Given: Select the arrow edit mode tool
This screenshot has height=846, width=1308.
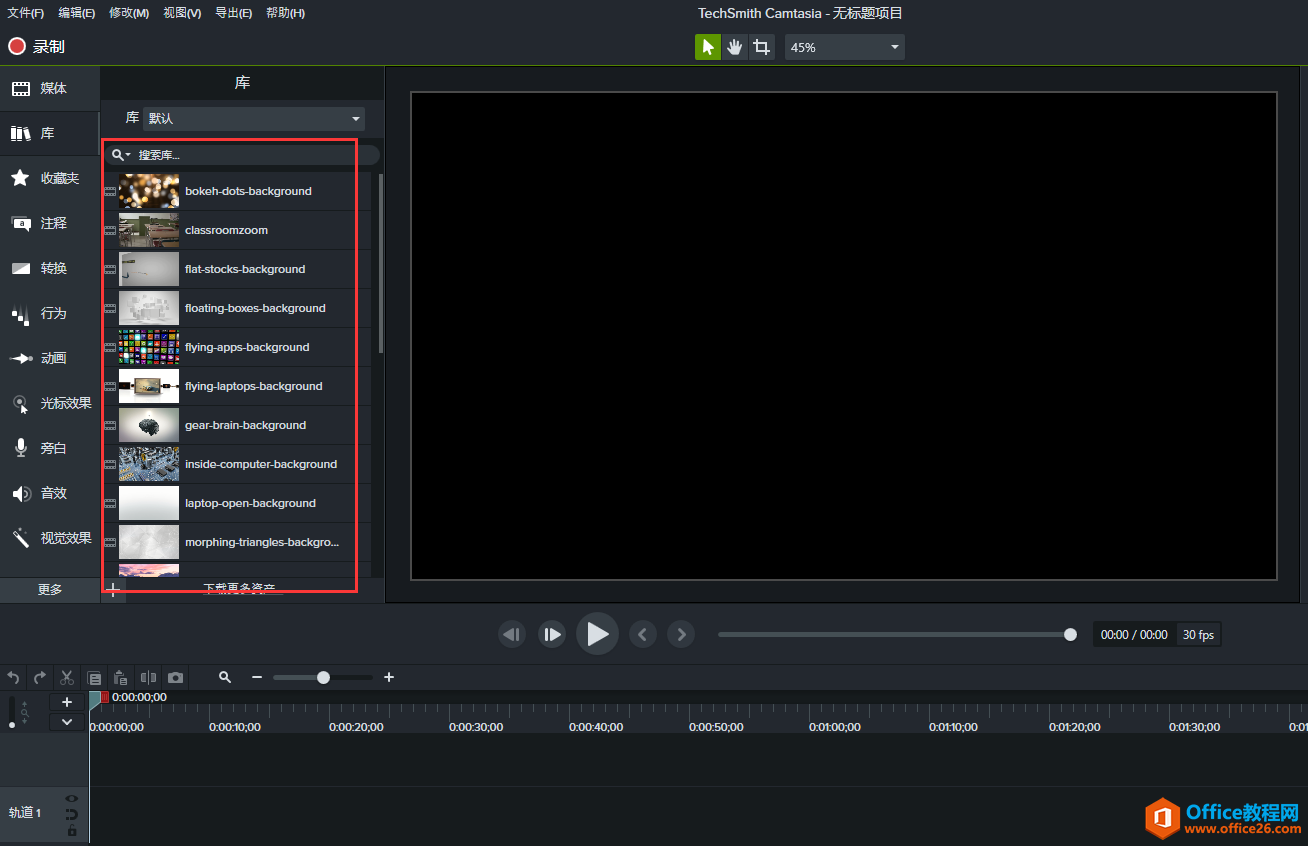Looking at the screenshot, I should (x=708, y=47).
